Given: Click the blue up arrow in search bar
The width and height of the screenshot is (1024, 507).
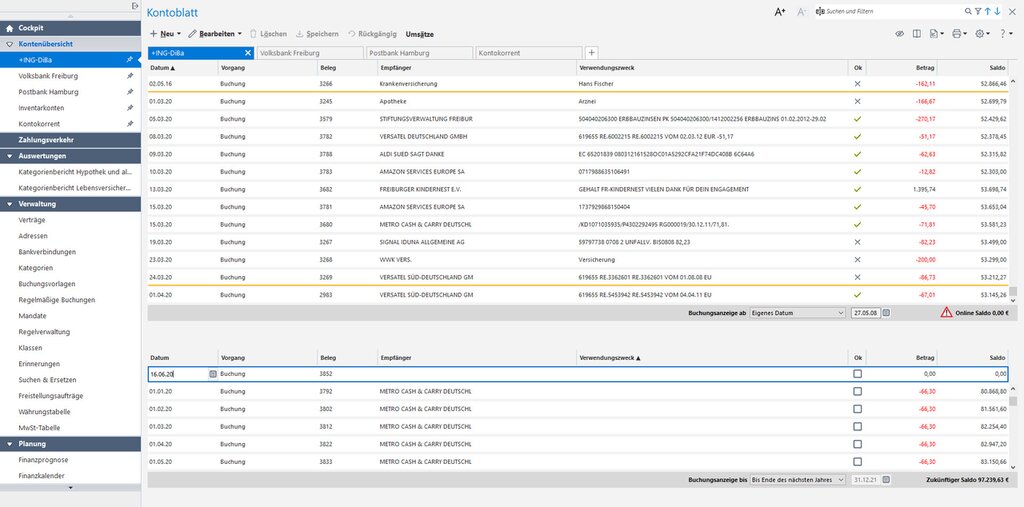Looking at the screenshot, I should pos(988,11).
